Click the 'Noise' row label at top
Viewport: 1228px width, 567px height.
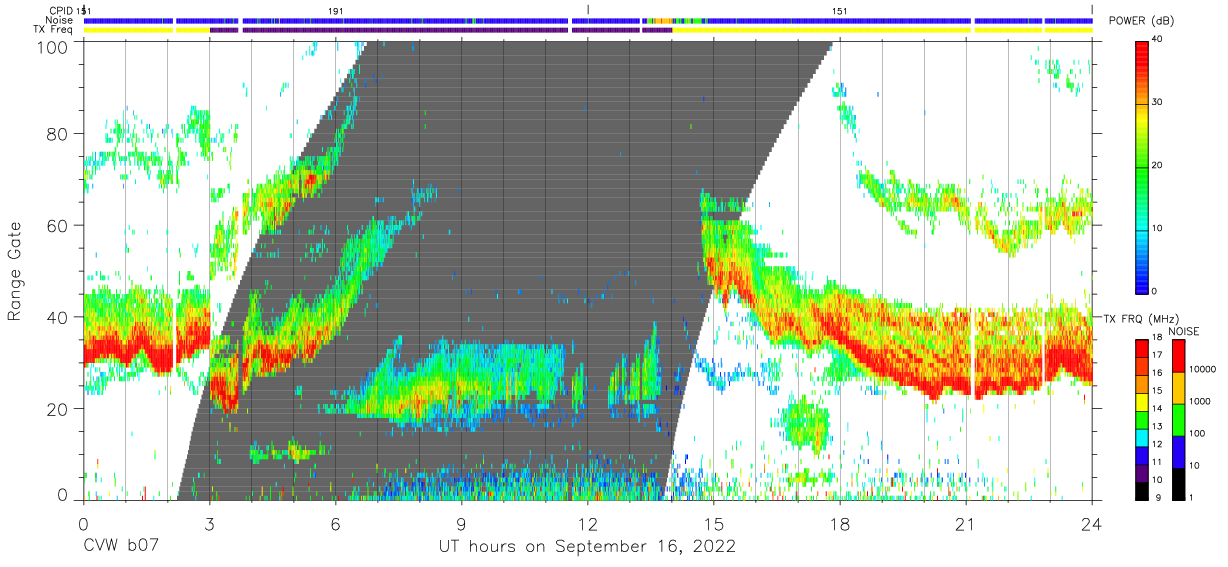pyautogui.click(x=60, y=20)
